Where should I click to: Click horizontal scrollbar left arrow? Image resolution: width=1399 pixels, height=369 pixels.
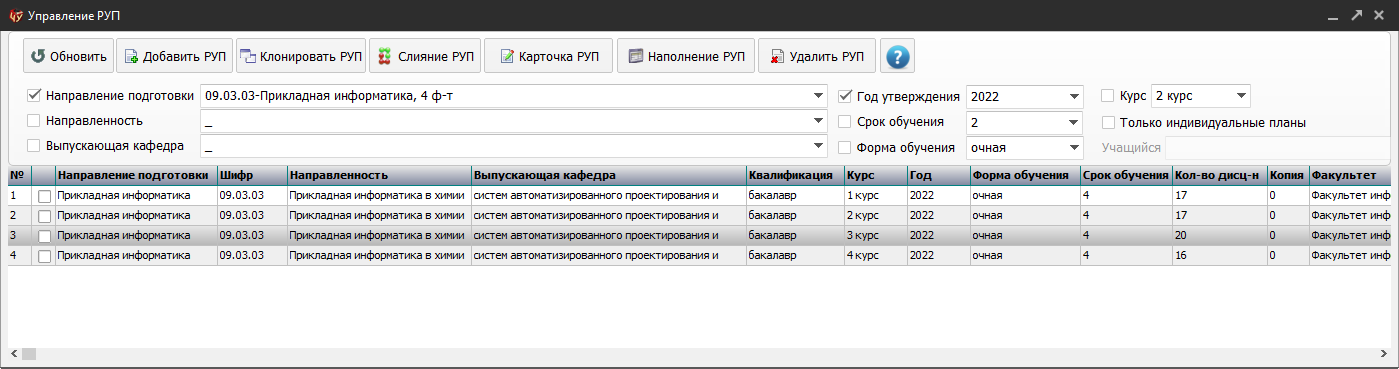13,354
